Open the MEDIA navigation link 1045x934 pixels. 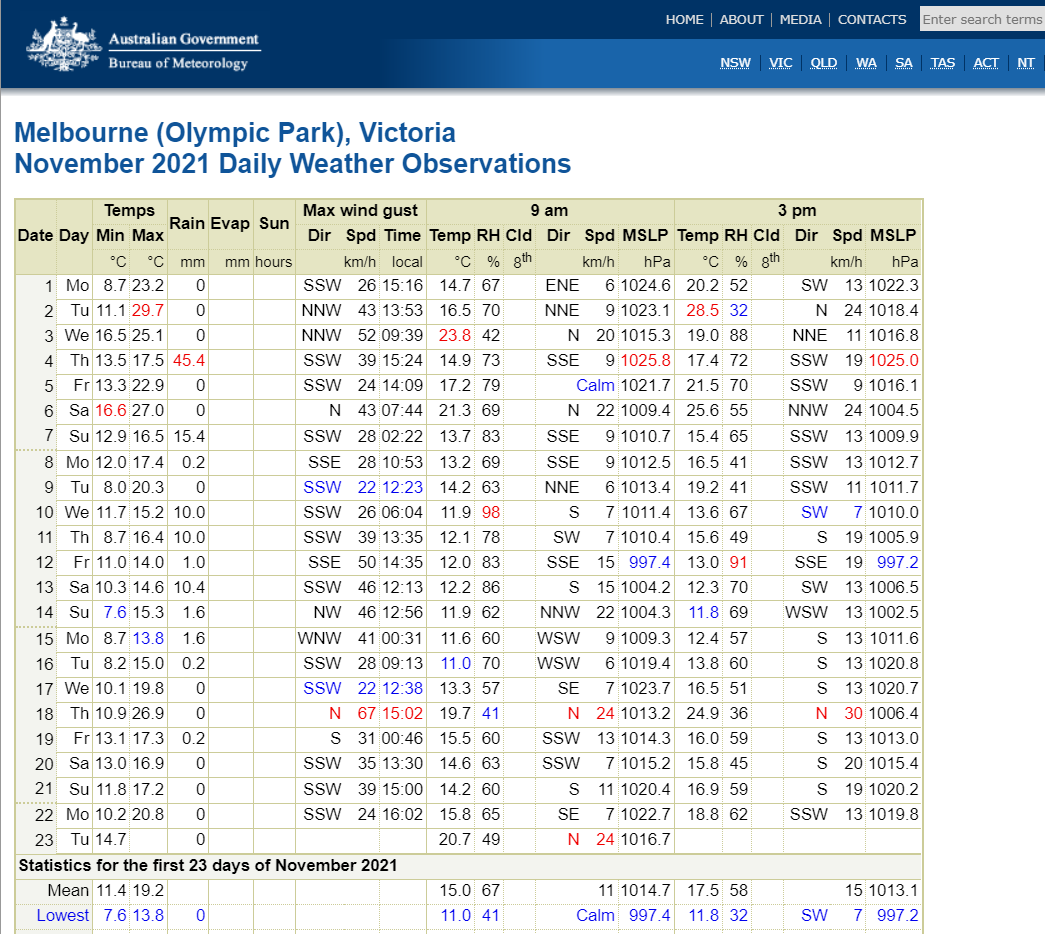800,20
